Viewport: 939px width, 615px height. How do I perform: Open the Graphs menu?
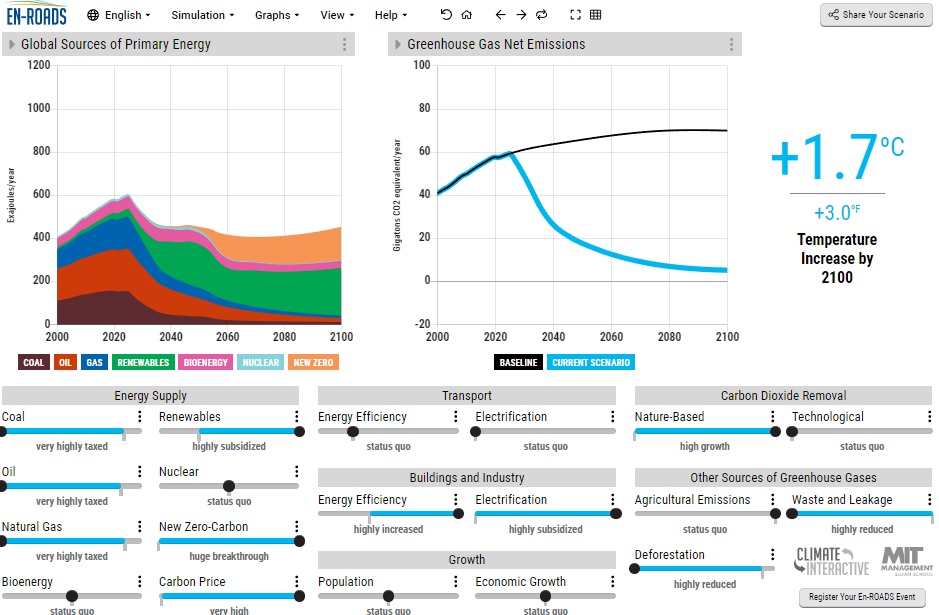click(x=277, y=15)
